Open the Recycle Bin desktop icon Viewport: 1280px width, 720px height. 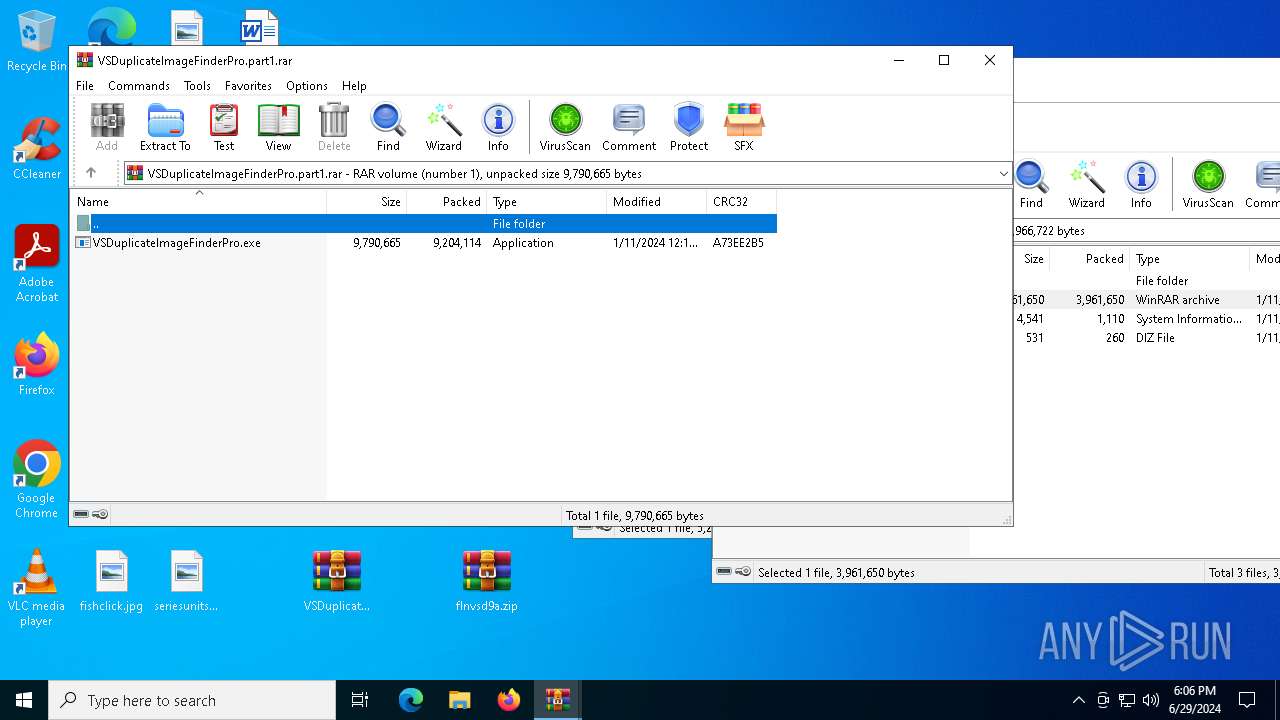pos(36,41)
